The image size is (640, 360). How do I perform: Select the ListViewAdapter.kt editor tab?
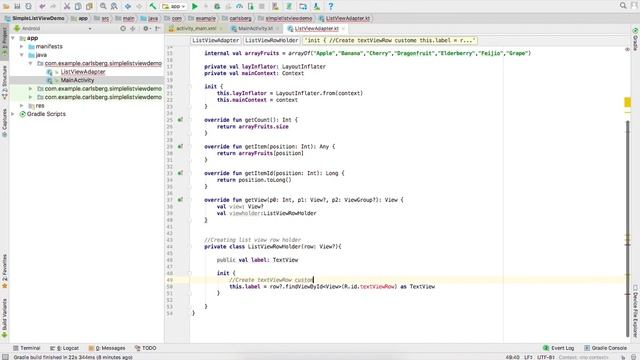click(316, 29)
